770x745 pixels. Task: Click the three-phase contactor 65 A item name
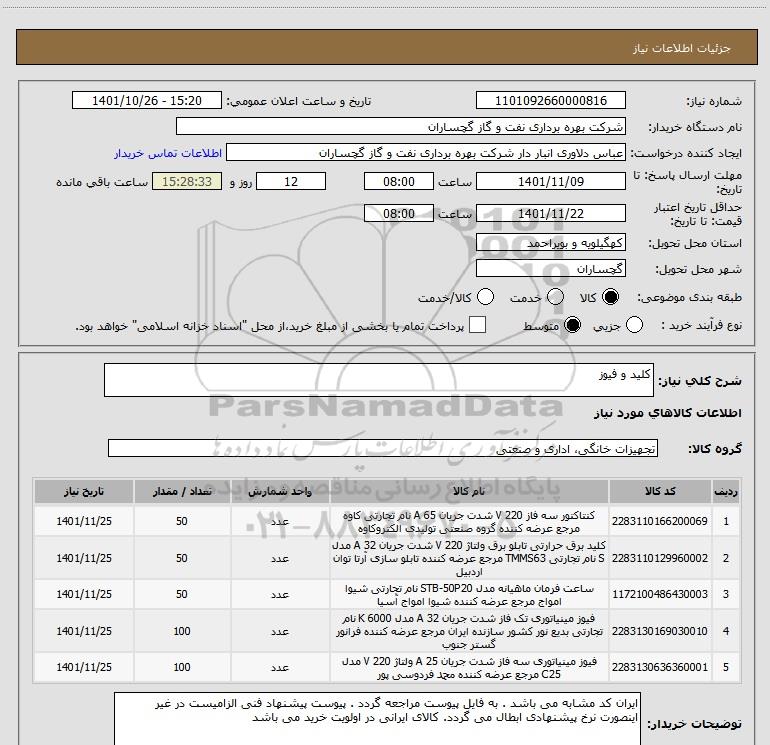pyautogui.click(x=469, y=522)
